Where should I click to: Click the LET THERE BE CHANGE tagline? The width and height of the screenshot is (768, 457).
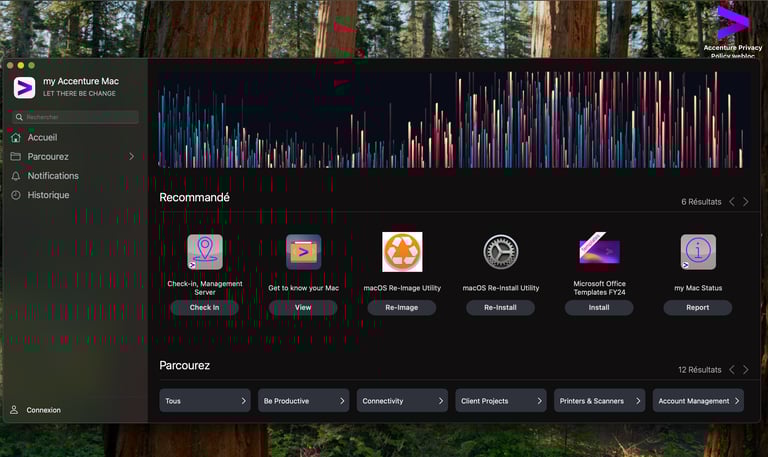click(79, 94)
